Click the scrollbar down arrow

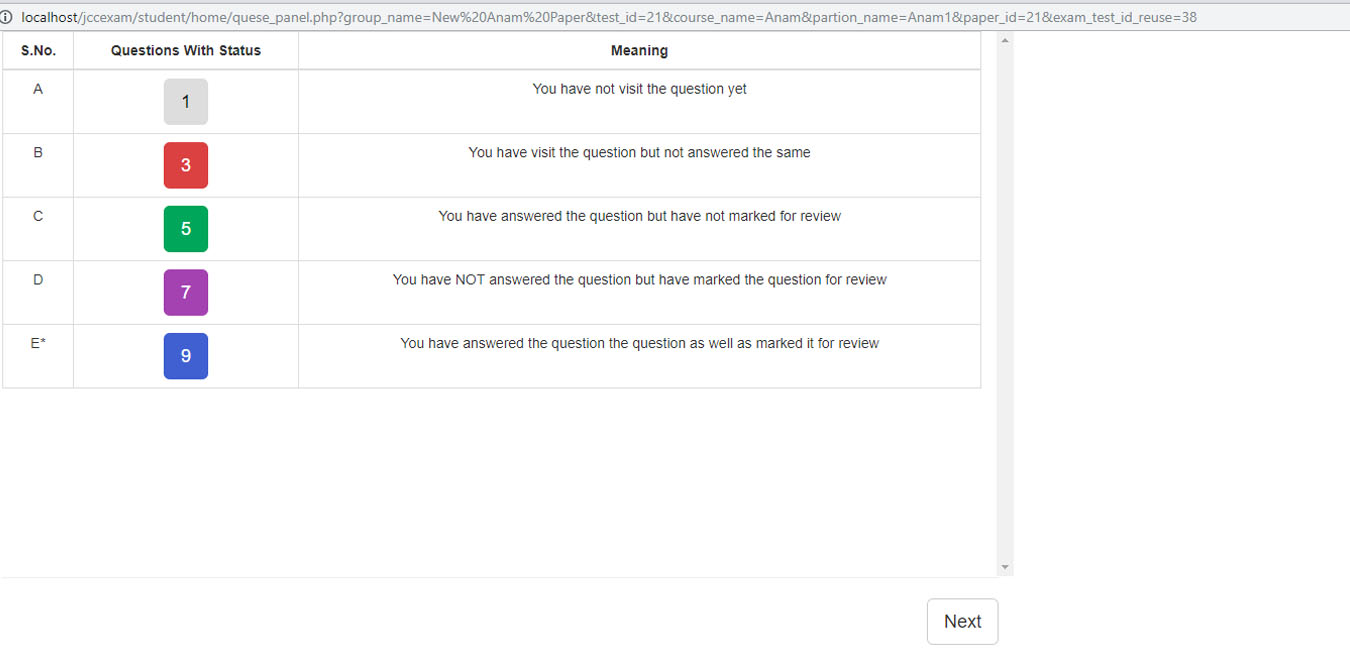tap(1005, 567)
